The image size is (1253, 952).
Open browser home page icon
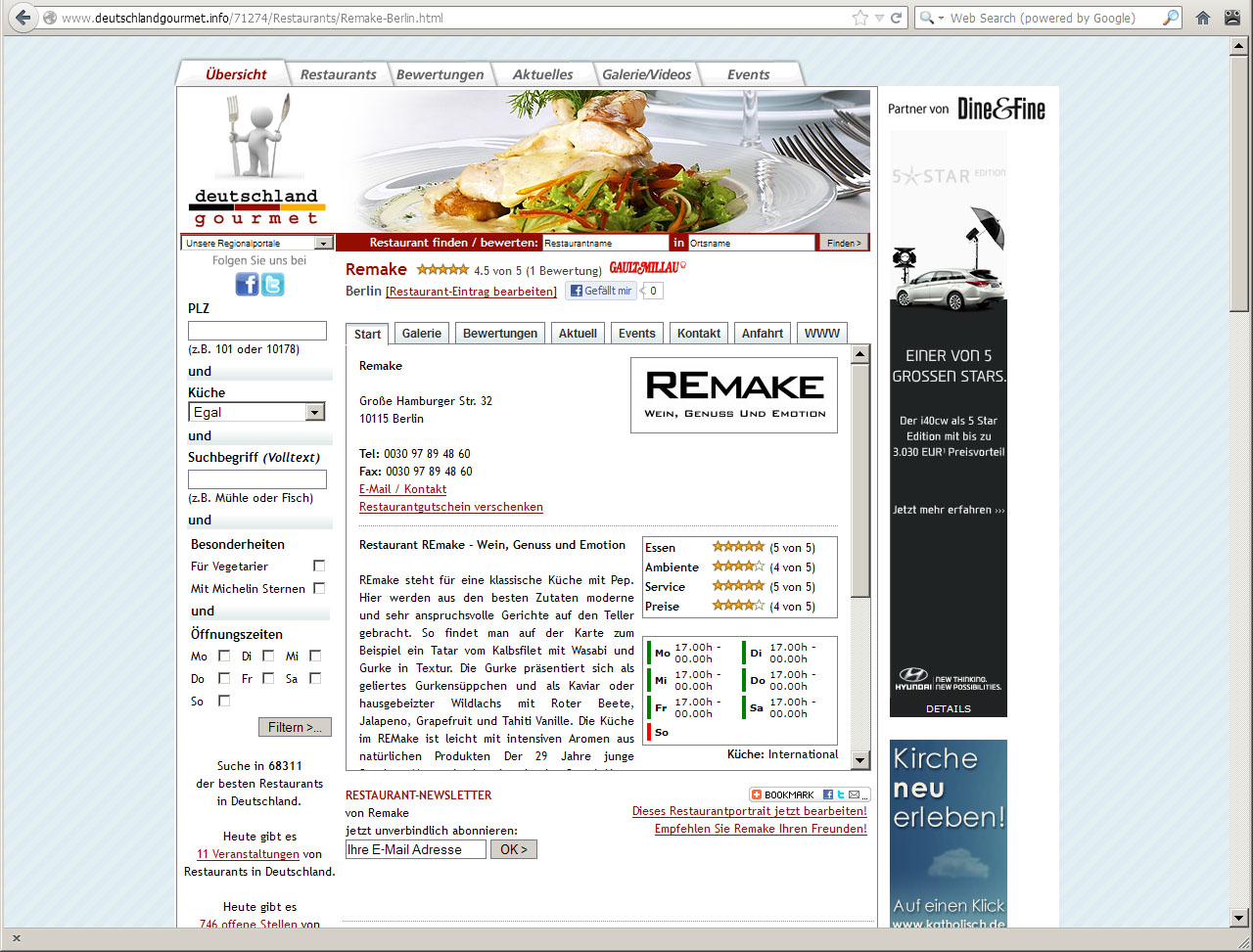[x=1203, y=18]
